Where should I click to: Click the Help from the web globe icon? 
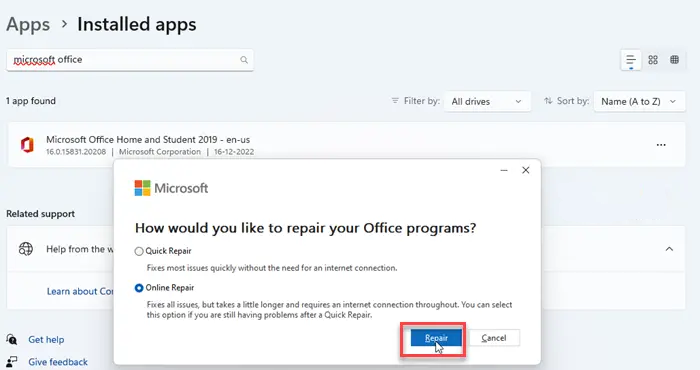(x=26, y=249)
